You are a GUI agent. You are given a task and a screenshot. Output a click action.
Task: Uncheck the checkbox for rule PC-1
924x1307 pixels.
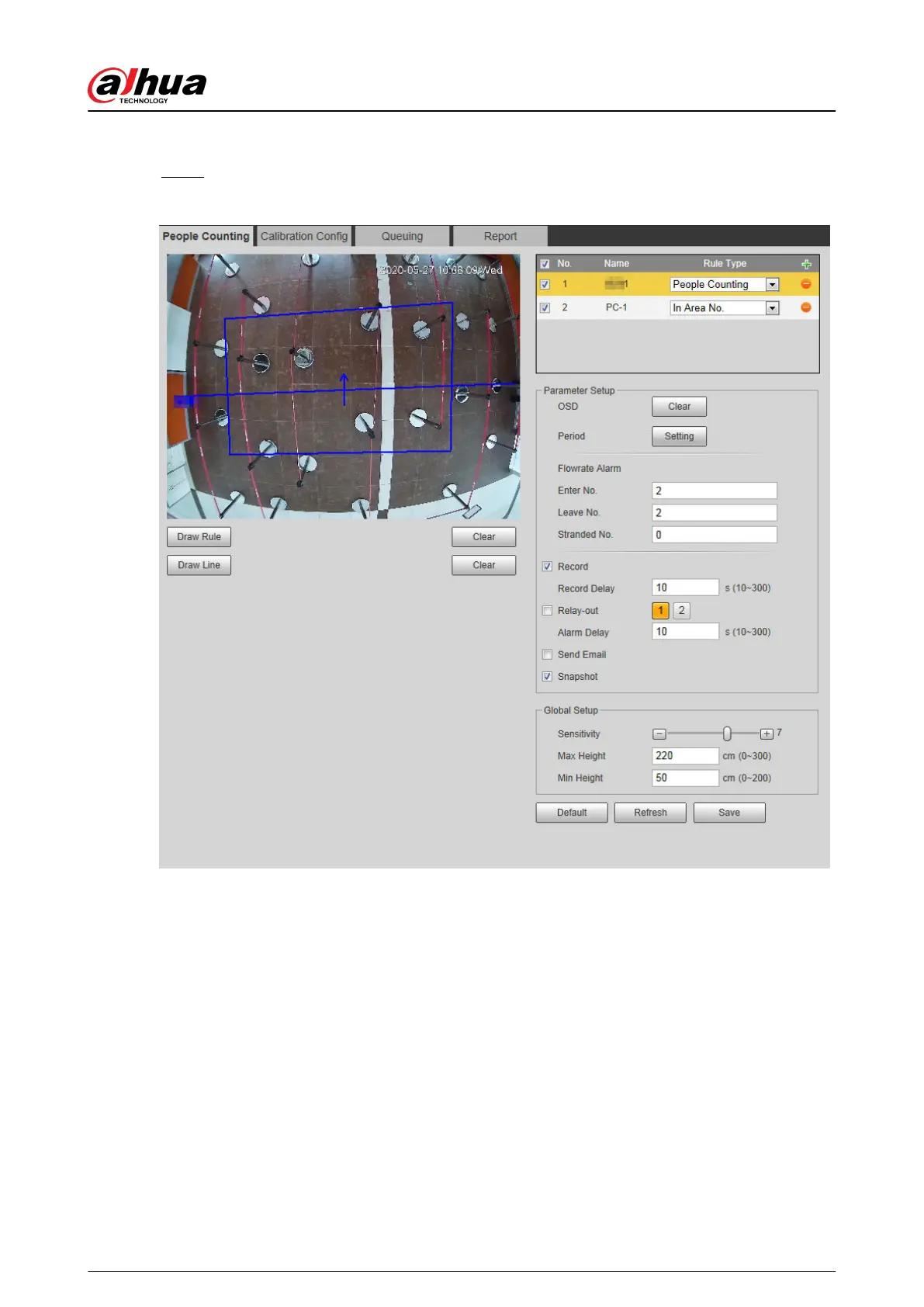[x=545, y=307]
